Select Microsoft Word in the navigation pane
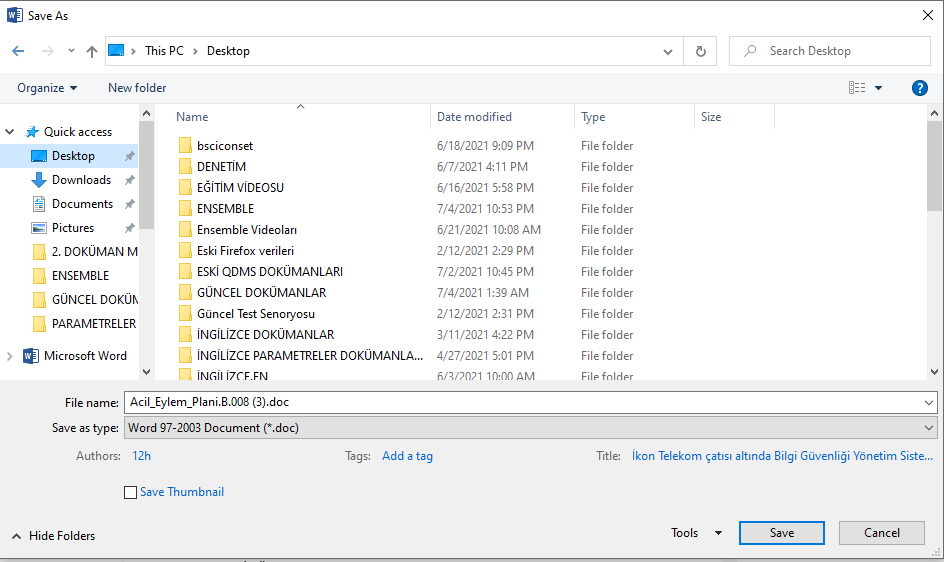This screenshot has width=944, height=562. pyautogui.click(x=85, y=356)
